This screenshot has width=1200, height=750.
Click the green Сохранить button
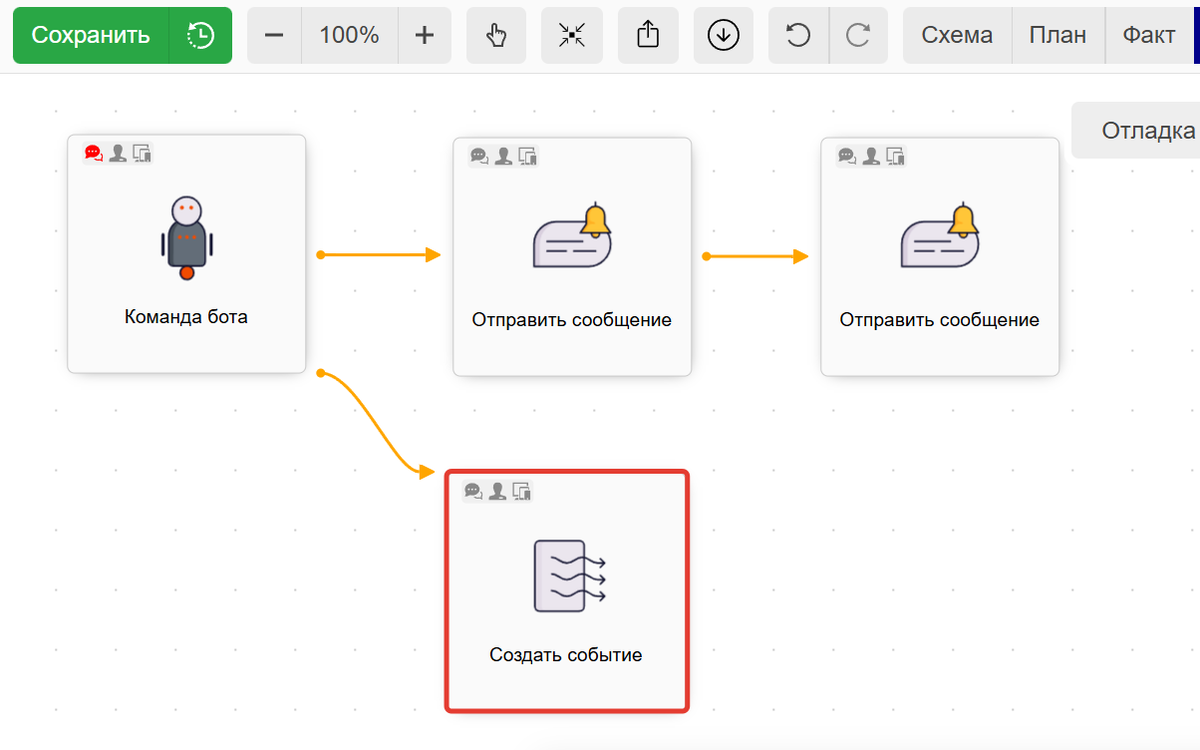click(x=91, y=35)
